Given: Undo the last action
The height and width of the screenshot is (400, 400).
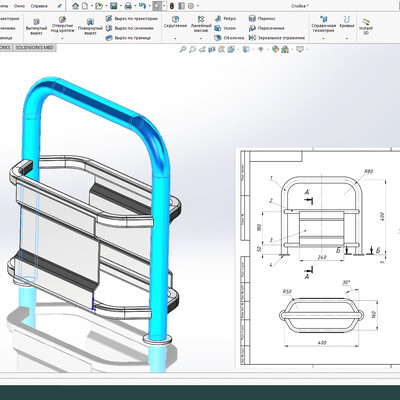Looking at the screenshot, I should tap(142, 6).
